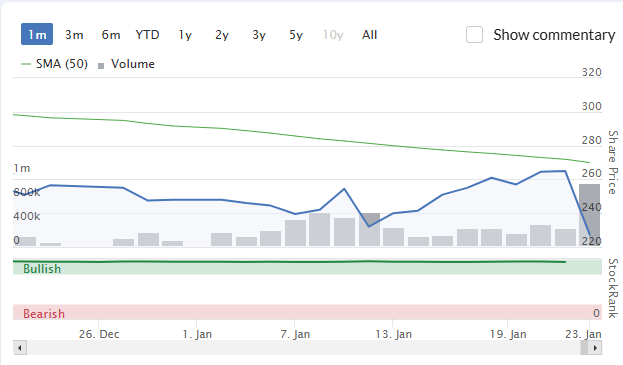Select the 3y time range

(x=259, y=35)
